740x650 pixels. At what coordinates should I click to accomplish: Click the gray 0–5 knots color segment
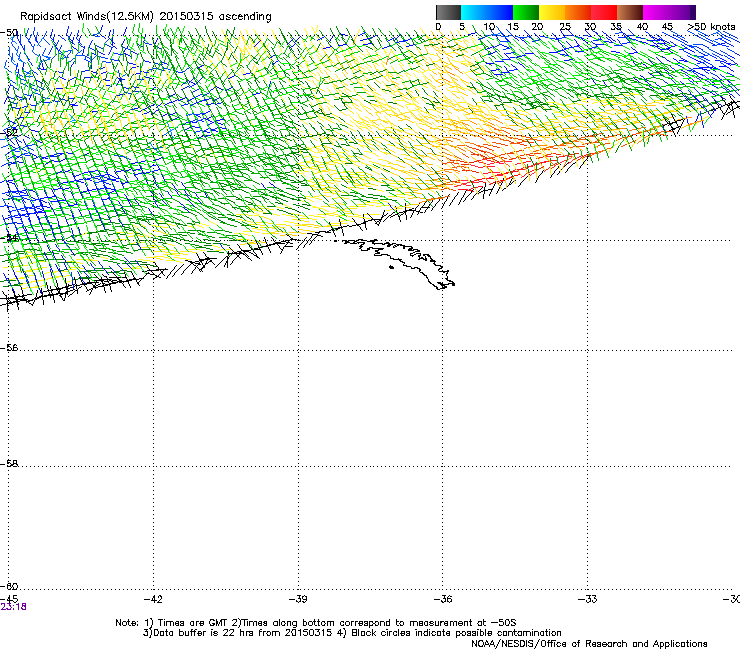[448, 12]
